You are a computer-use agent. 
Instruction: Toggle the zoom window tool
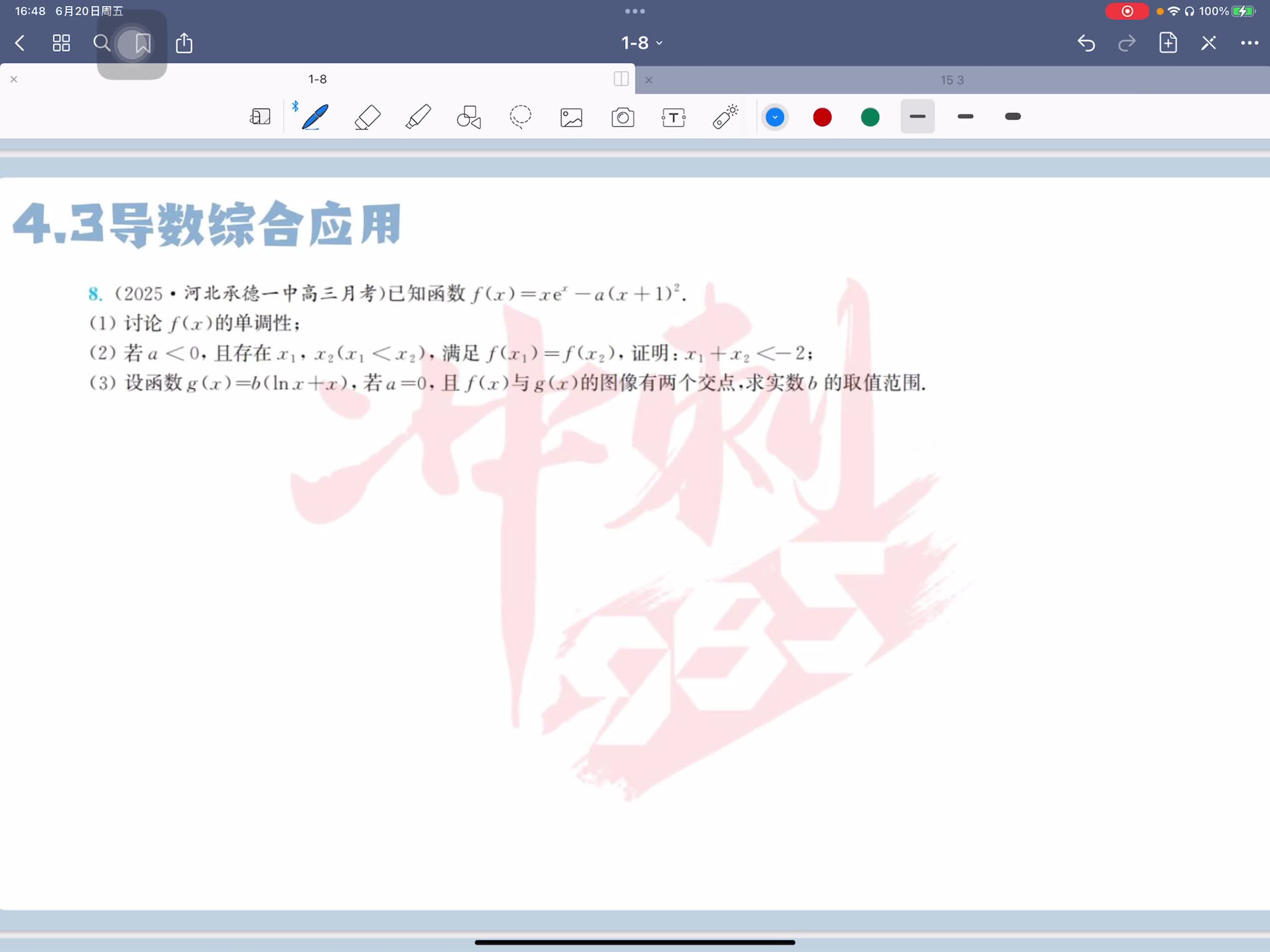click(260, 117)
